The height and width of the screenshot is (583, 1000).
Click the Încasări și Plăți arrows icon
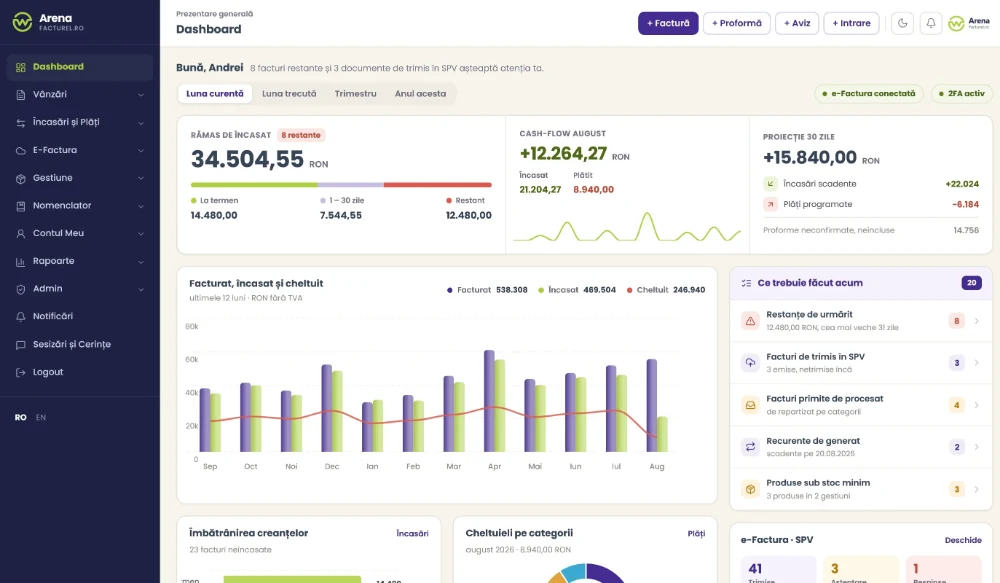pyautogui.click(x=20, y=122)
